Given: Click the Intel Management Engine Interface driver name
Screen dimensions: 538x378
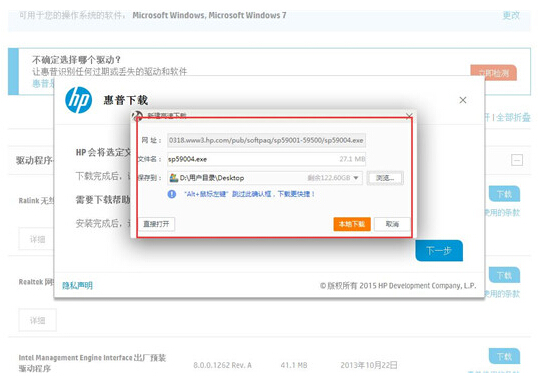Looking at the screenshot, I should 92,363.
